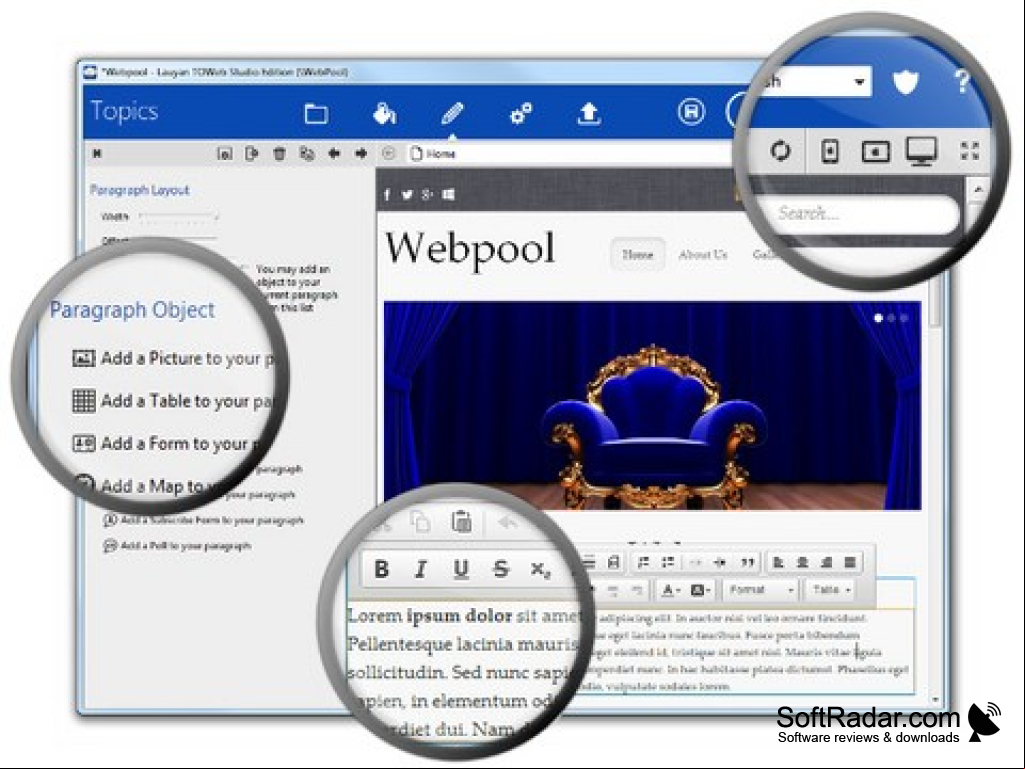Refresh the preview with the circular arrows icon
Image resolution: width=1025 pixels, height=769 pixels.
coord(780,151)
